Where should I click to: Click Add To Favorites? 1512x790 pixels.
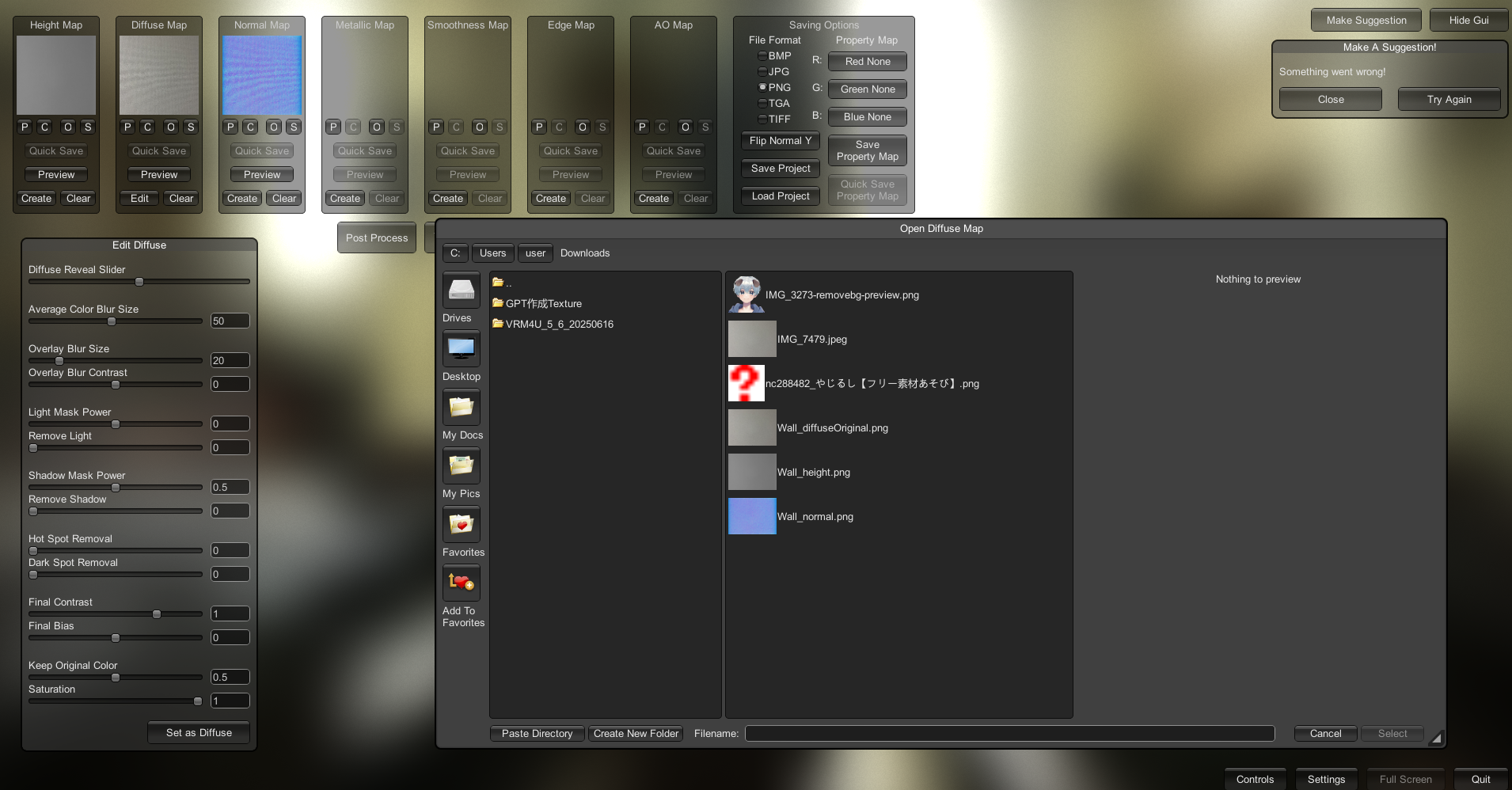tap(461, 583)
